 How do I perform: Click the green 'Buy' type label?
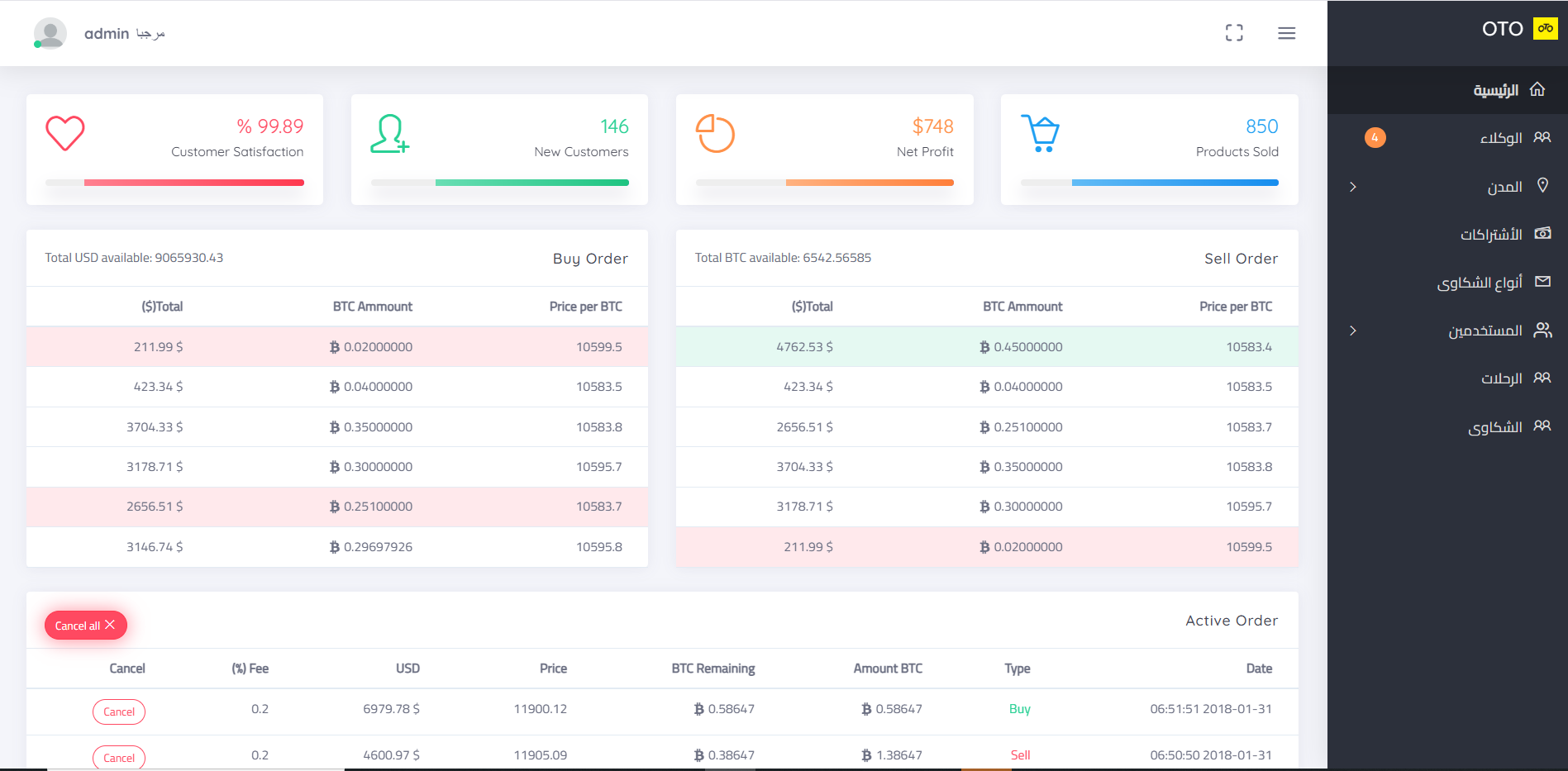coord(1020,709)
